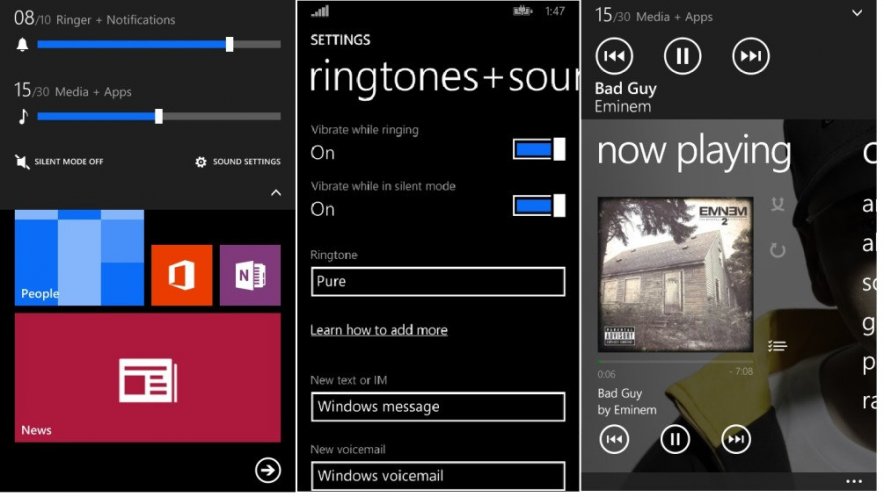The image size is (884, 497).
Task: Open the more options ellipsis menu
Action: click(854, 481)
